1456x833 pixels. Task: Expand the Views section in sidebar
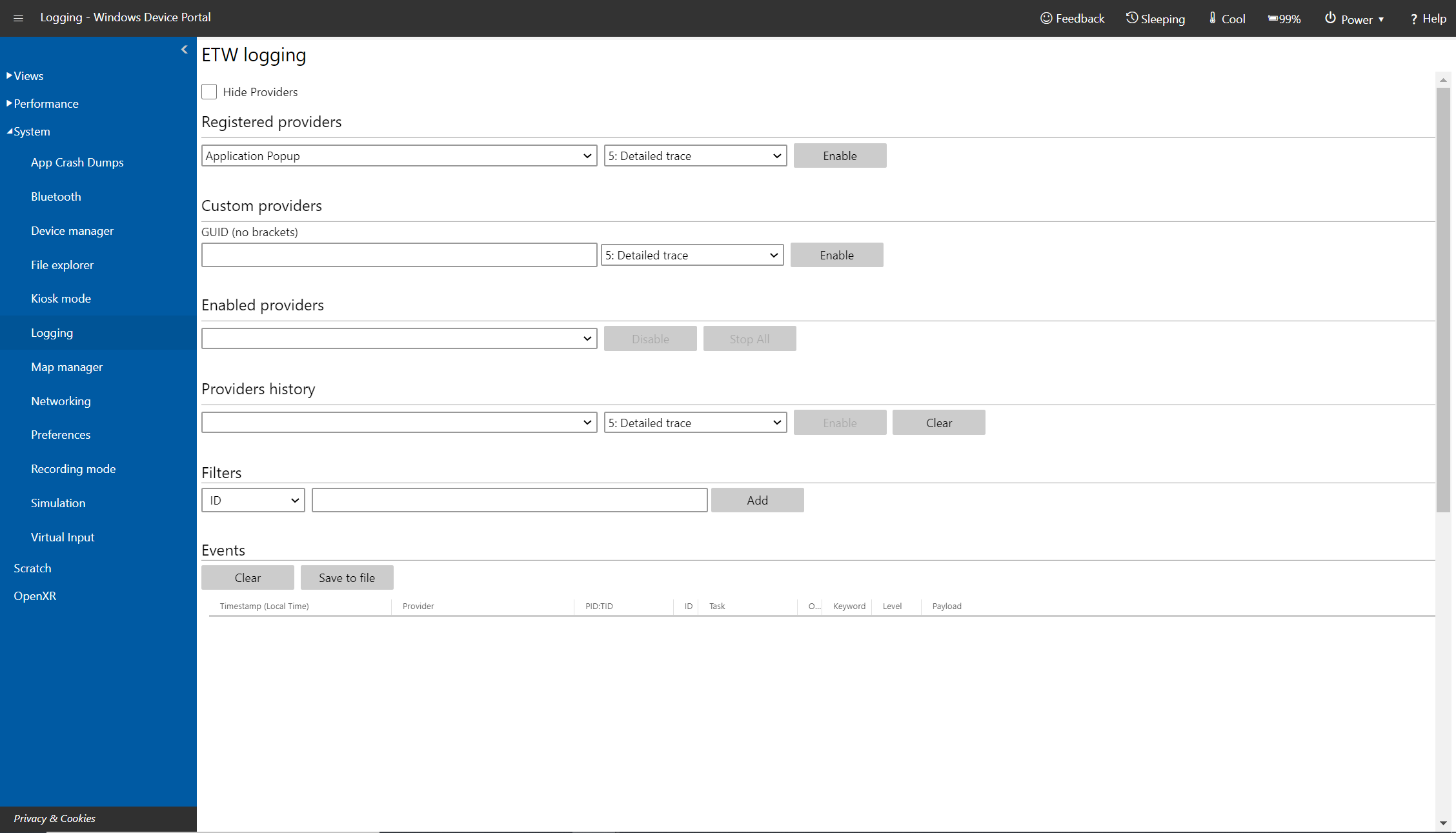tap(27, 74)
